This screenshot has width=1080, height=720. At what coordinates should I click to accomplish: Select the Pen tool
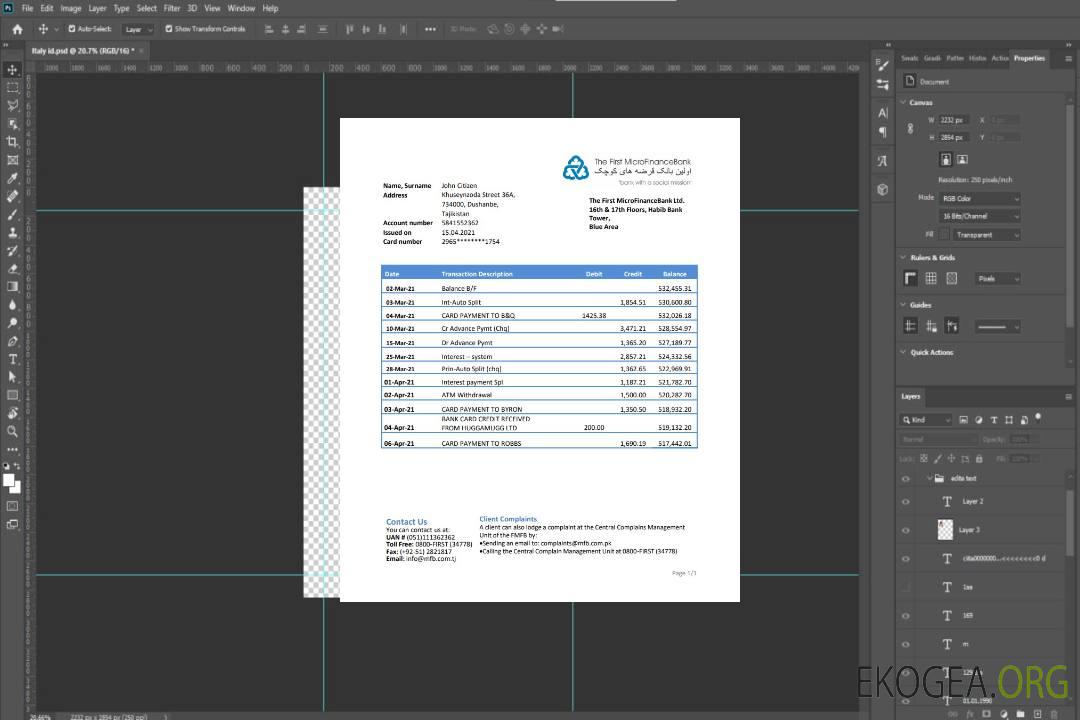[x=12, y=341]
